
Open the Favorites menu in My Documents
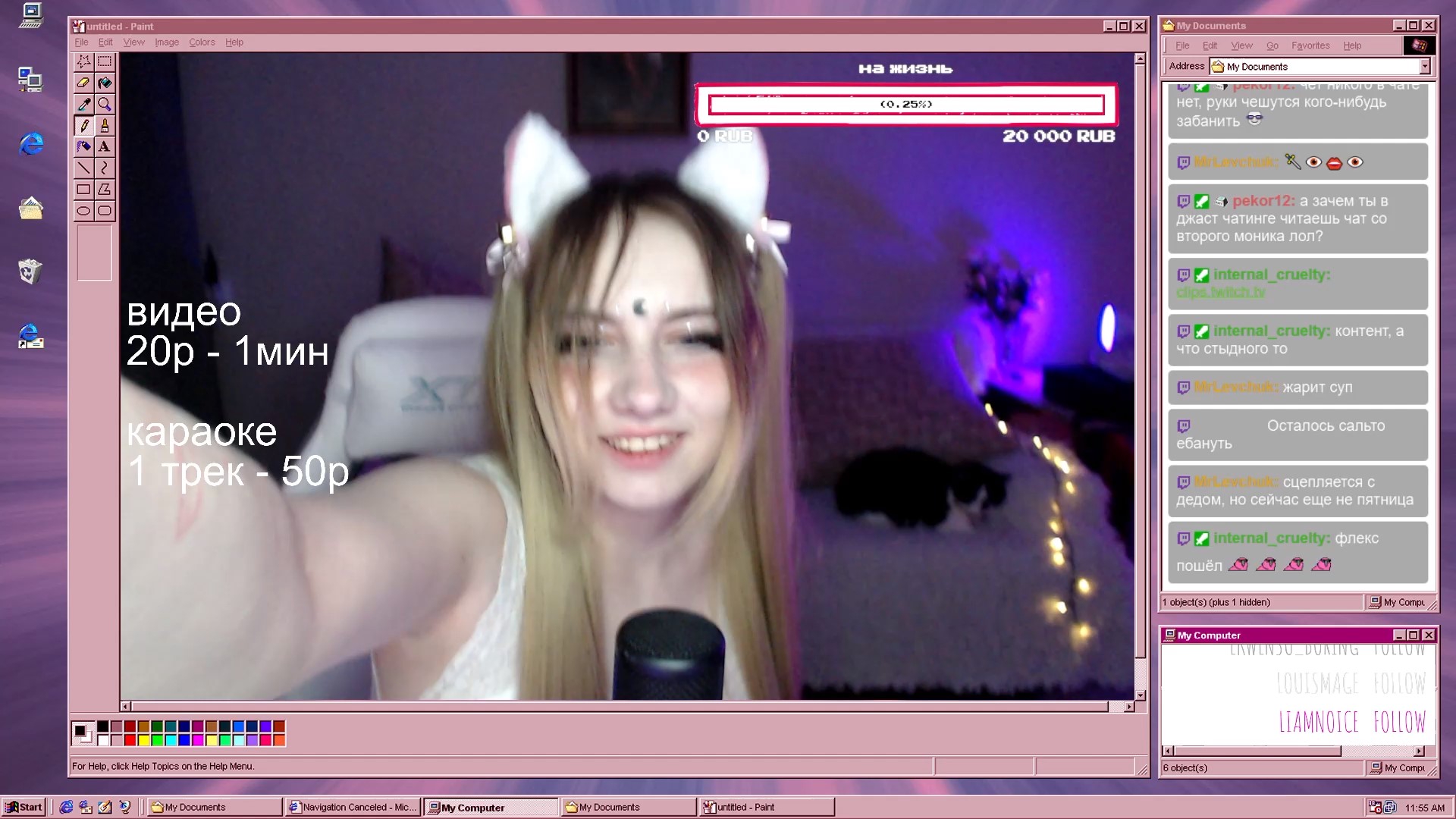pyautogui.click(x=1310, y=45)
